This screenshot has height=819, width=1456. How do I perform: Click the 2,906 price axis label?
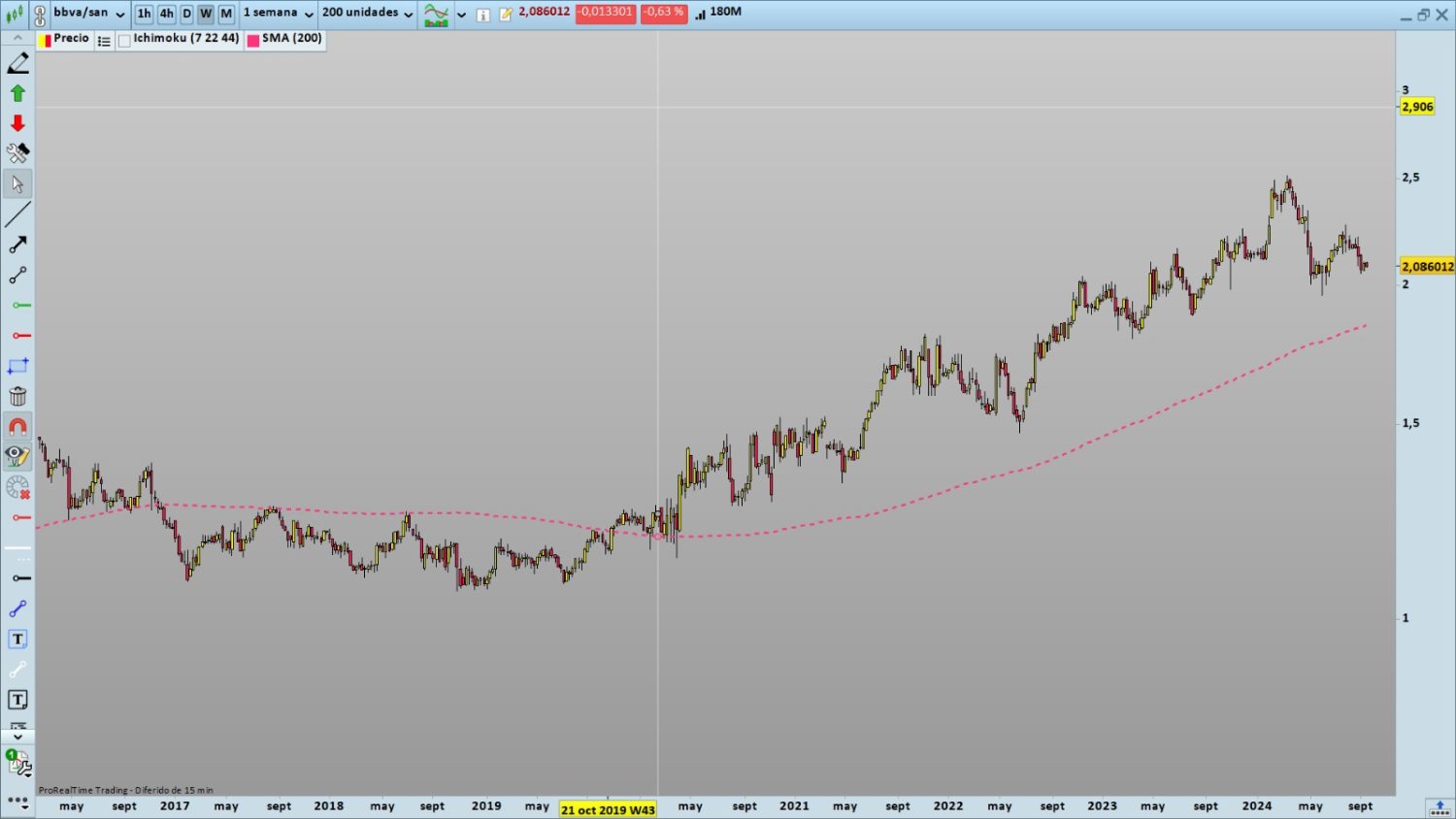click(1417, 107)
